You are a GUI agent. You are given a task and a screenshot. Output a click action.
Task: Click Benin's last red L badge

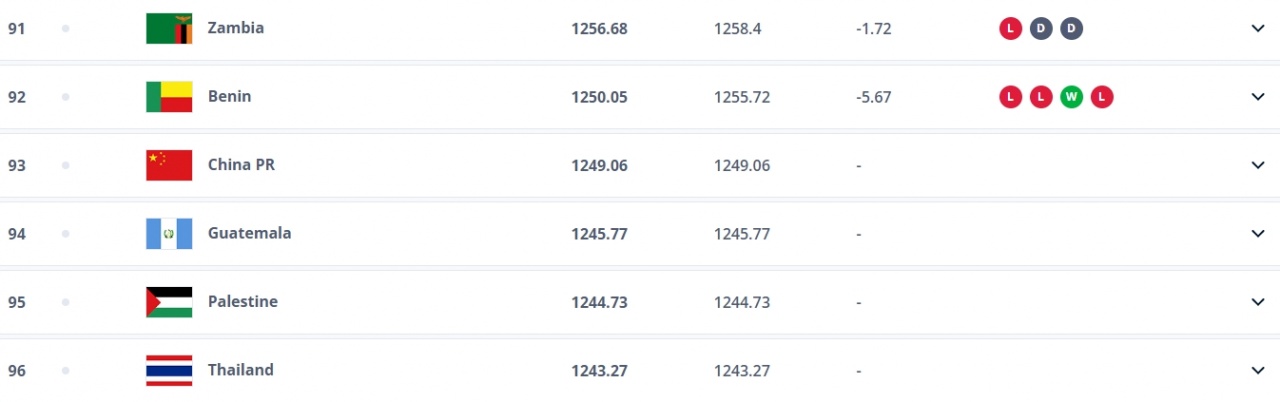[1102, 97]
